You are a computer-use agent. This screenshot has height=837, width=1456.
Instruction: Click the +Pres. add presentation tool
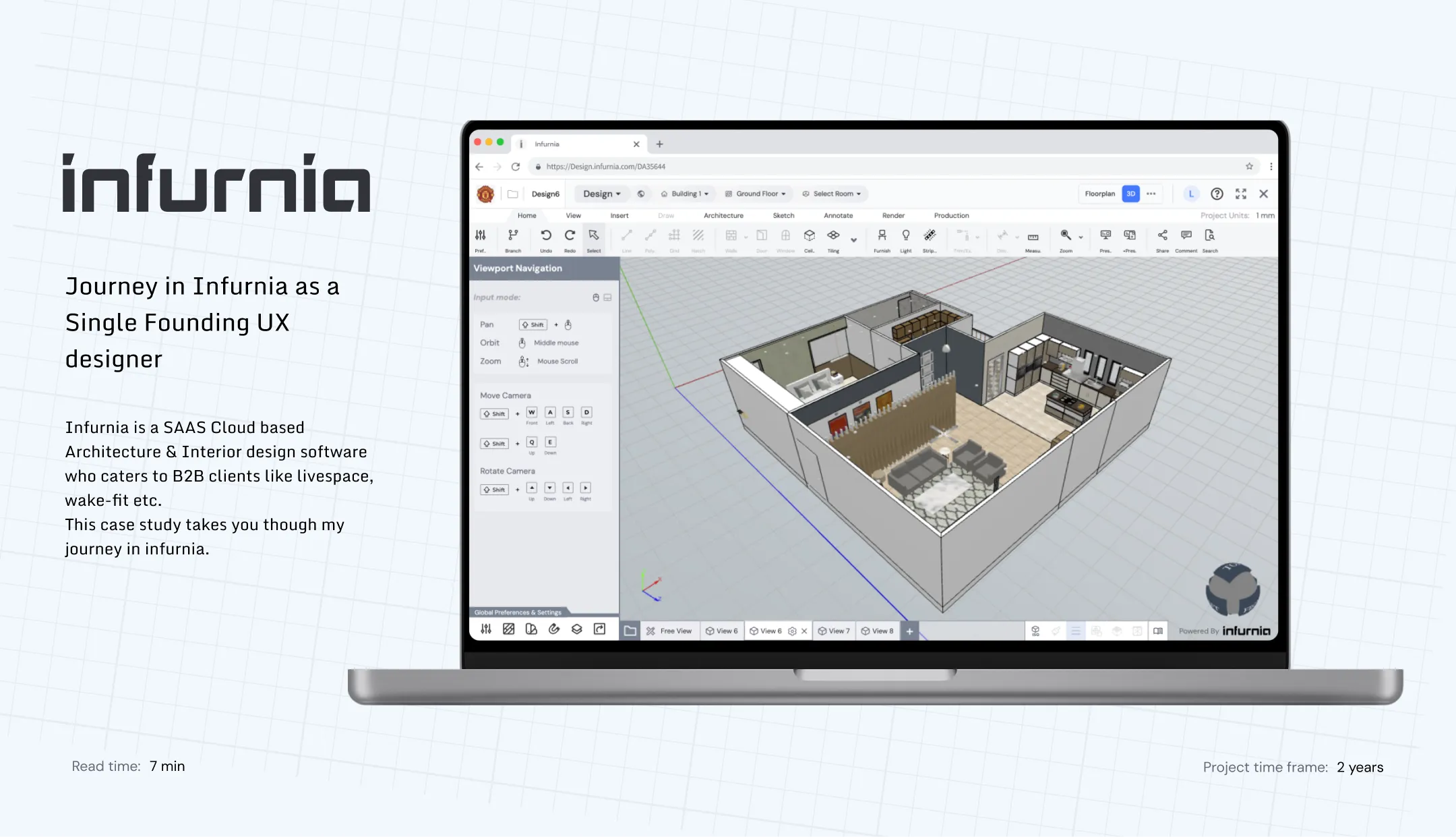[1130, 239]
